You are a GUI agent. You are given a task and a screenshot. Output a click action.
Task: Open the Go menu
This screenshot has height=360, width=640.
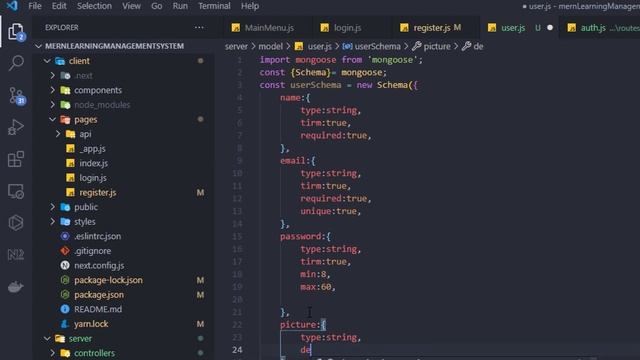156,6
